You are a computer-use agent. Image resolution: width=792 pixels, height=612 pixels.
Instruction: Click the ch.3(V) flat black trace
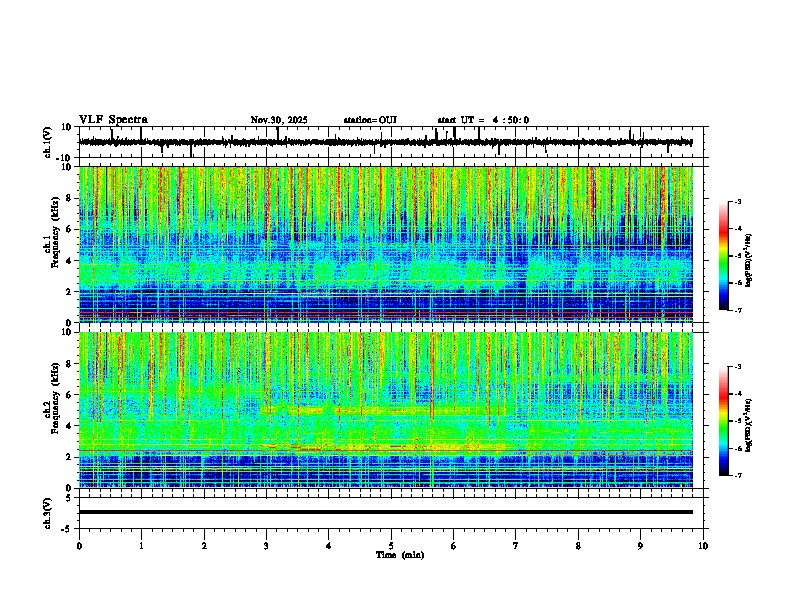click(x=386, y=512)
